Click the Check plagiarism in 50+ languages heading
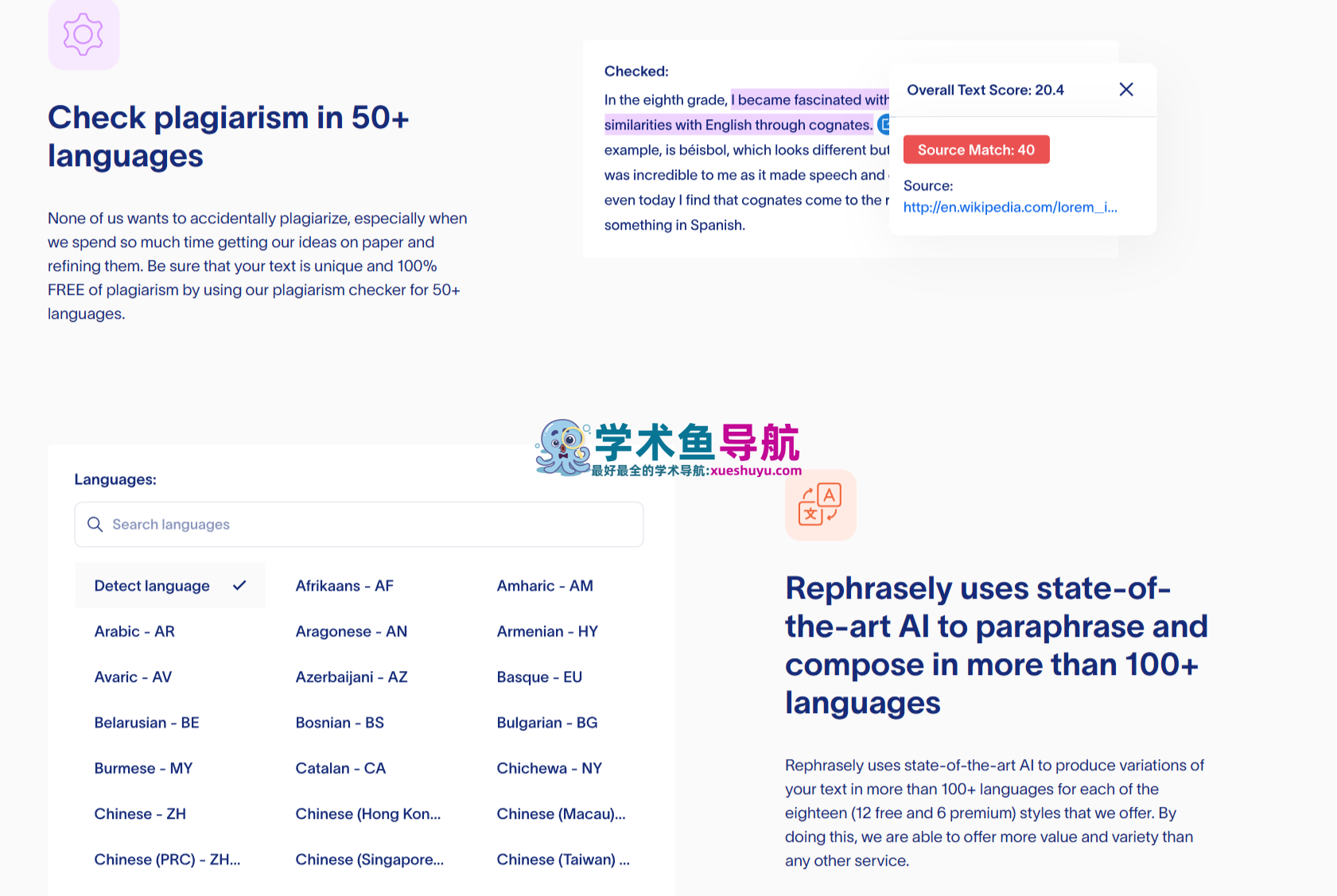 (228, 137)
